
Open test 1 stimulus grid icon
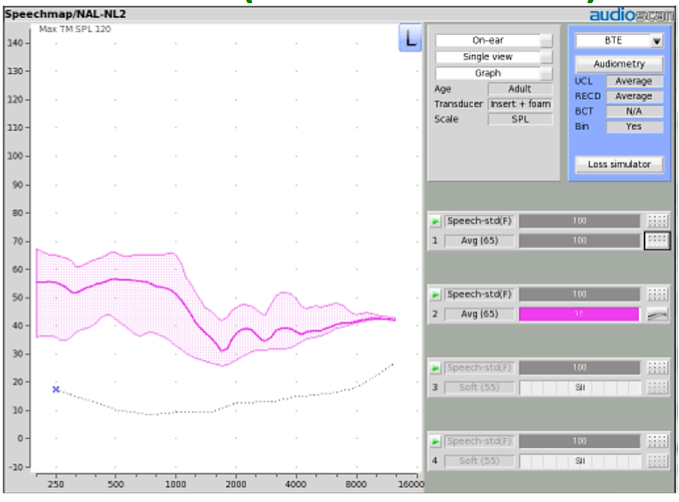(656, 221)
